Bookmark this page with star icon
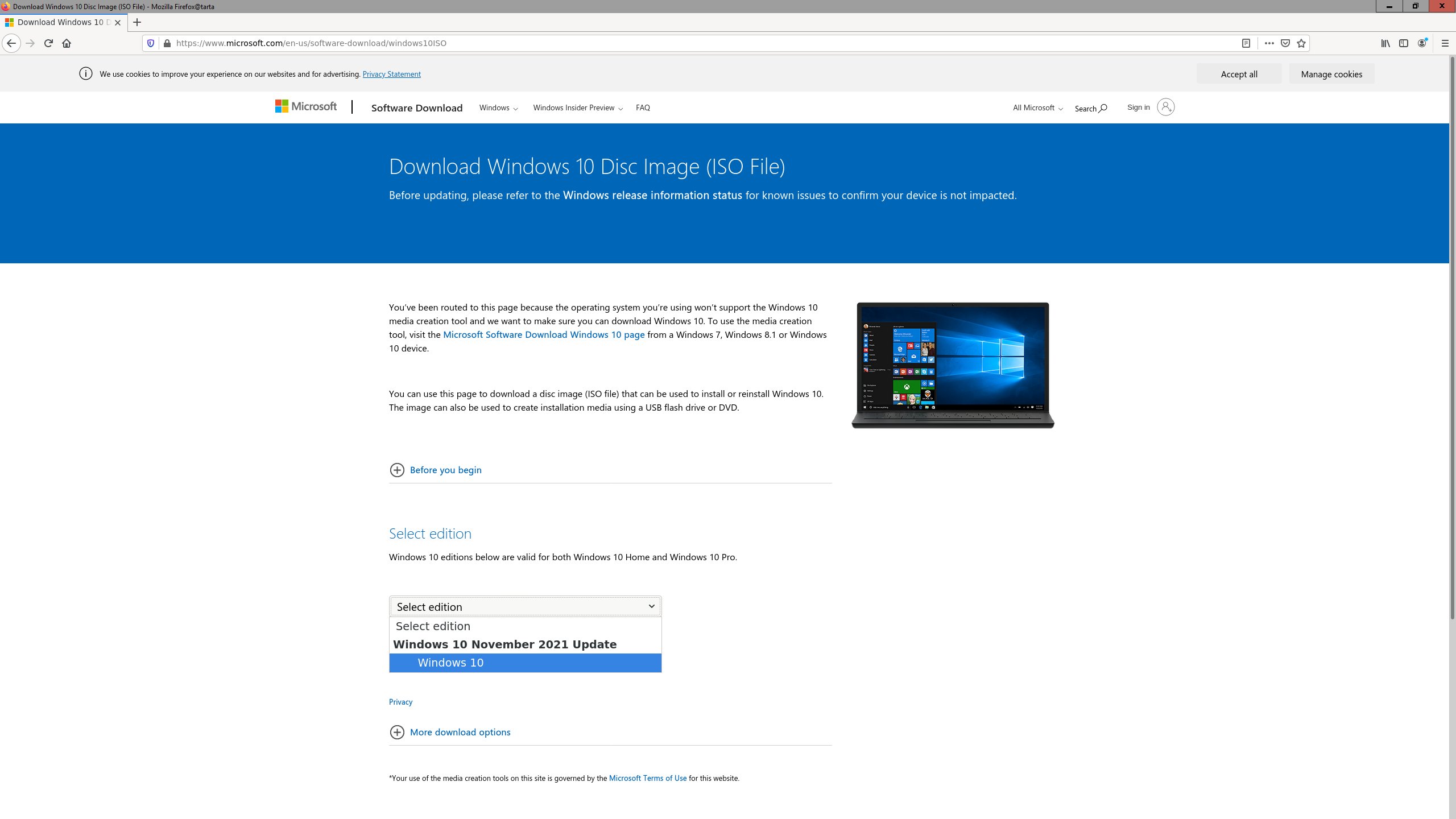1456x819 pixels. (1301, 43)
